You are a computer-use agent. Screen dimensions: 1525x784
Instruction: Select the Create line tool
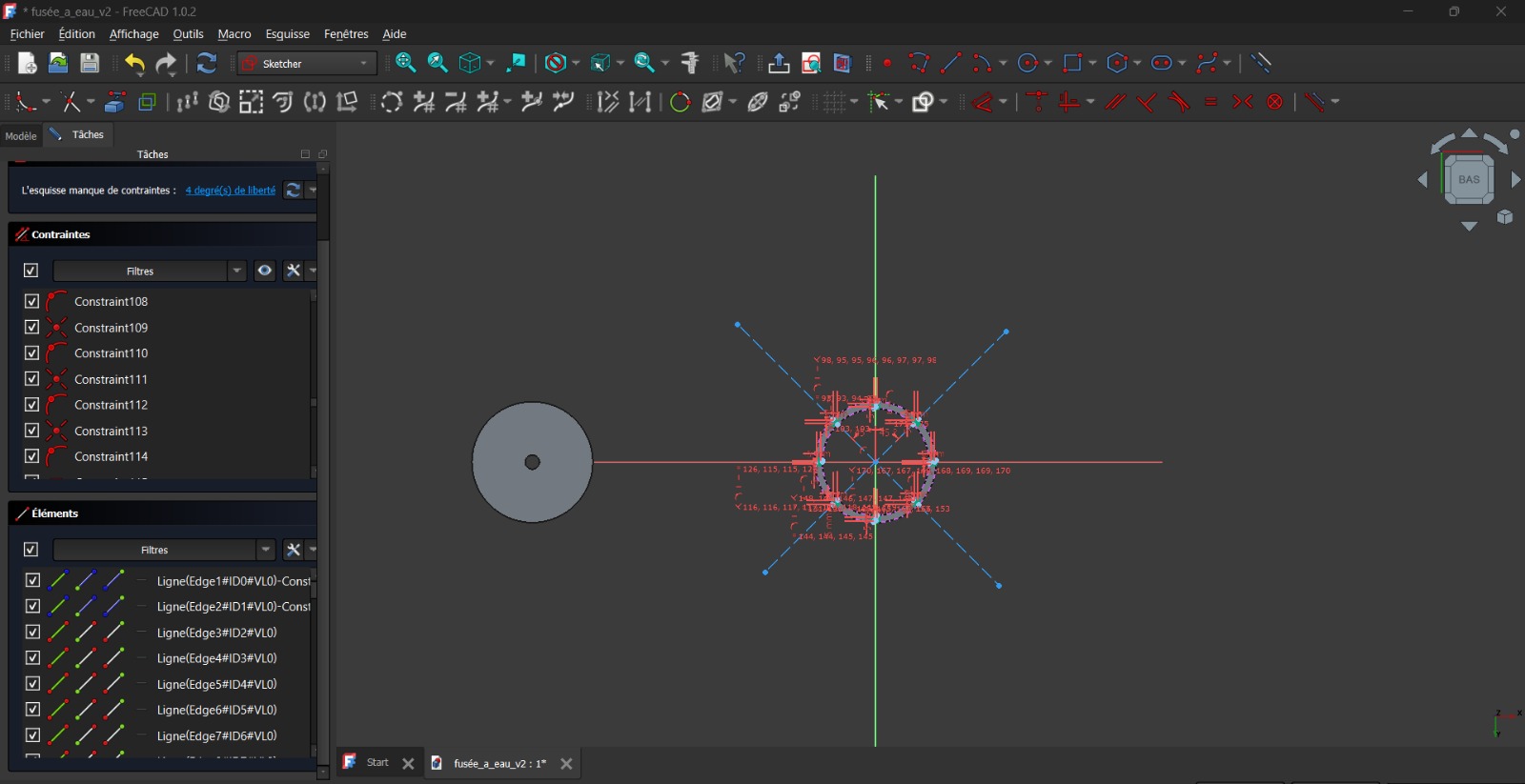tap(950, 64)
